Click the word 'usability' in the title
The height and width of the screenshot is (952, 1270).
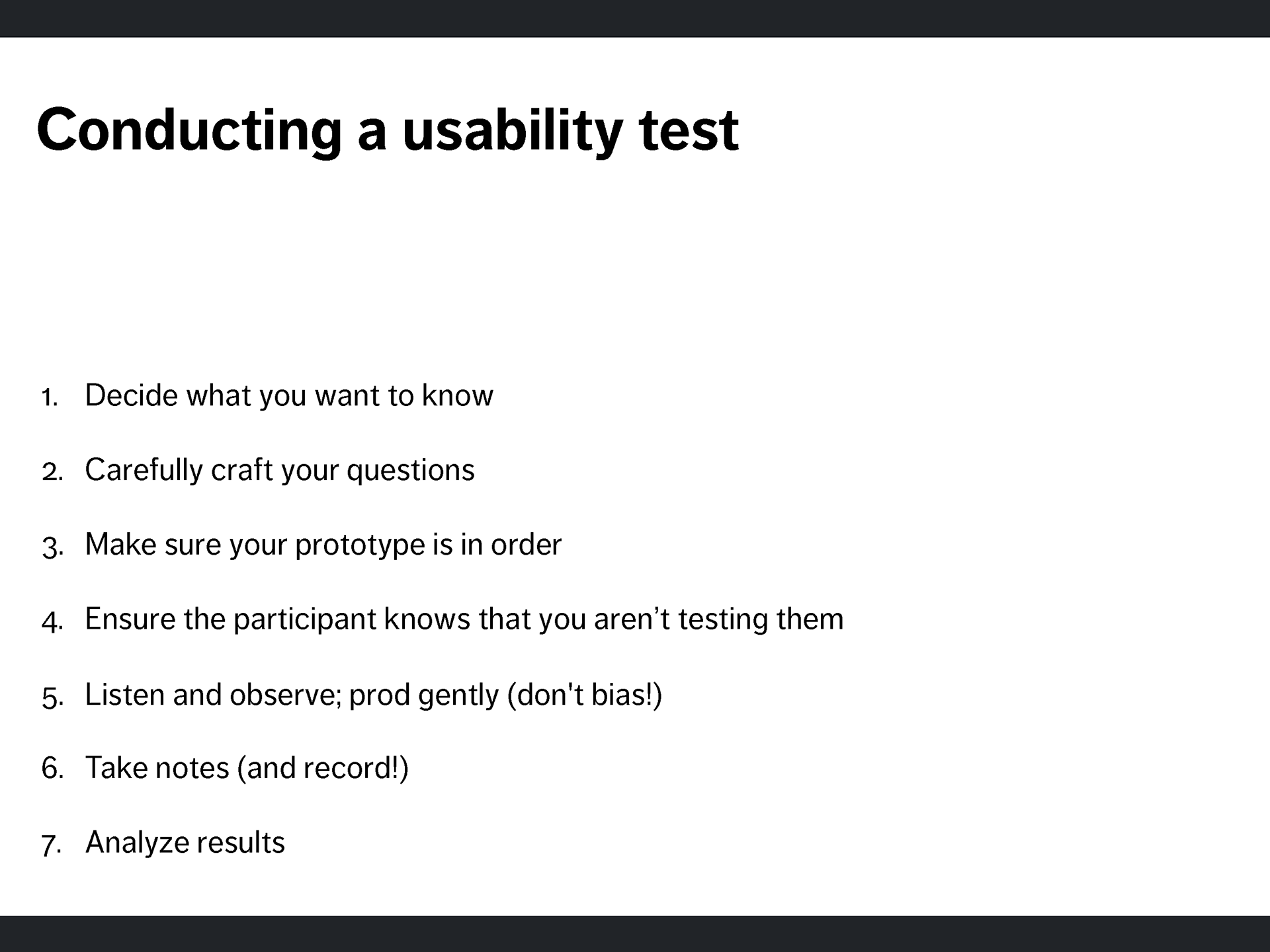click(x=513, y=131)
